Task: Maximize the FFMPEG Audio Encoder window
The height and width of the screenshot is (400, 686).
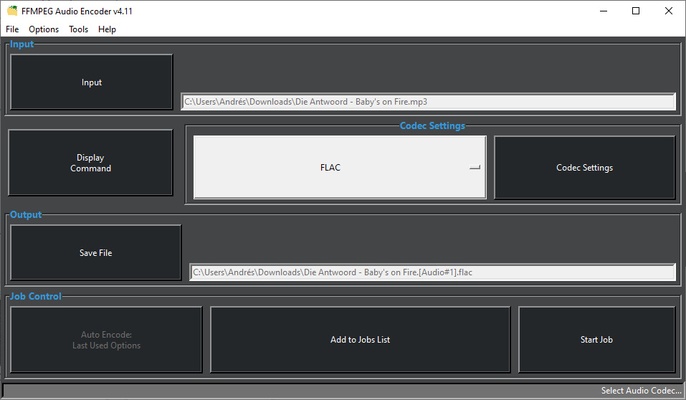Action: pyautogui.click(x=636, y=11)
